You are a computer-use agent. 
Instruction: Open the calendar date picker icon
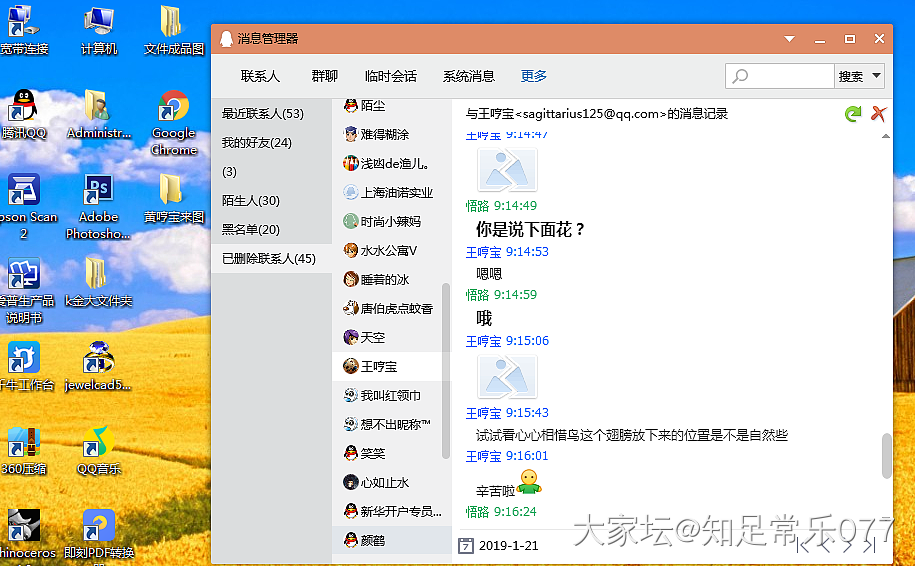[x=465, y=545]
